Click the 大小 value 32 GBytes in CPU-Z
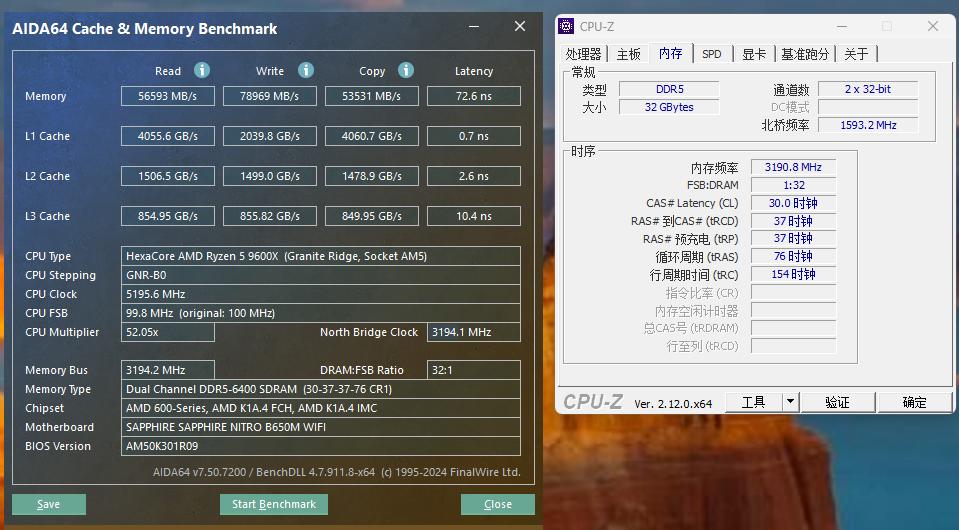 (x=669, y=107)
